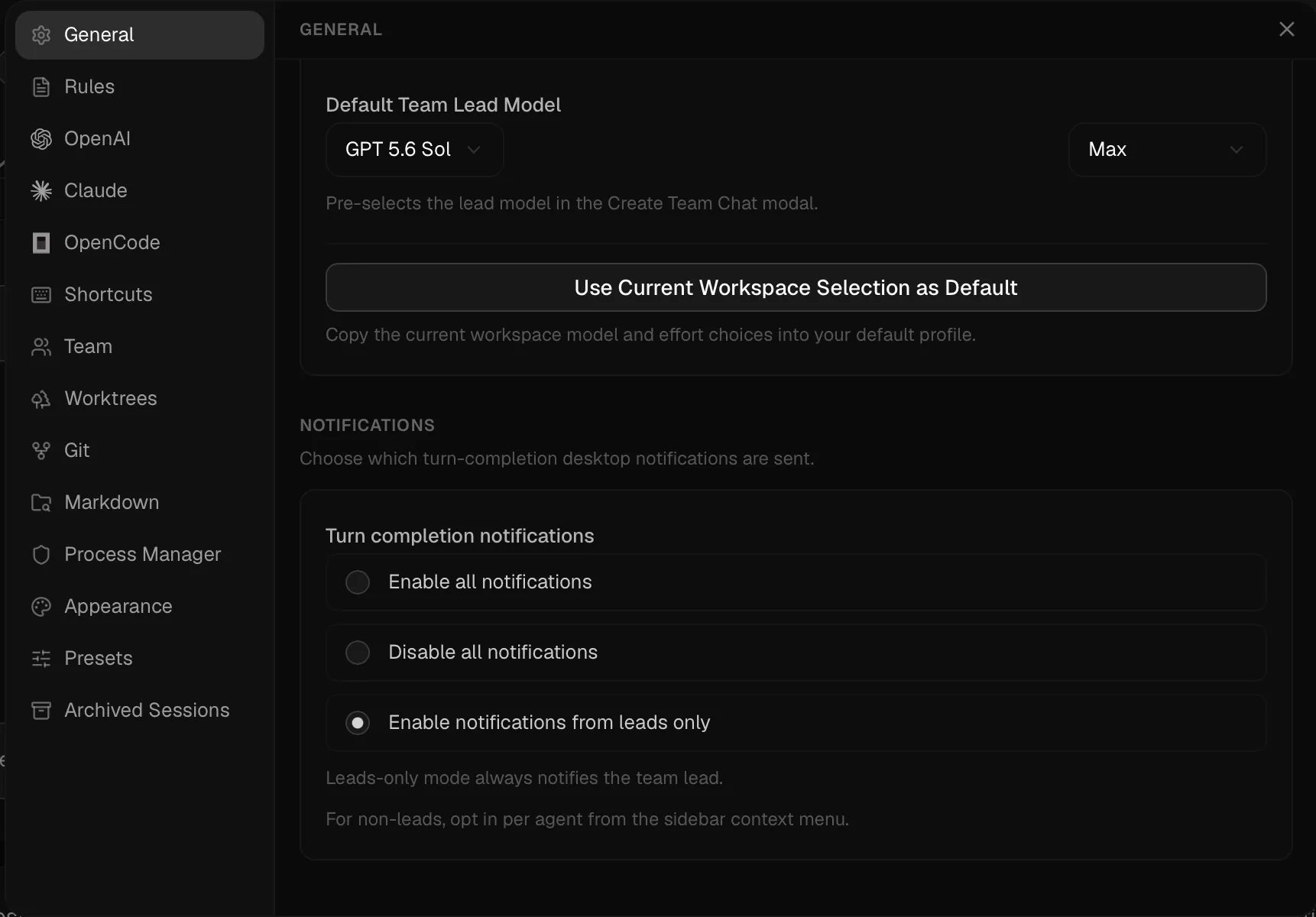Click 'Copy the current workspace model' description
Screen dimensions: 1316x917
pos(650,335)
